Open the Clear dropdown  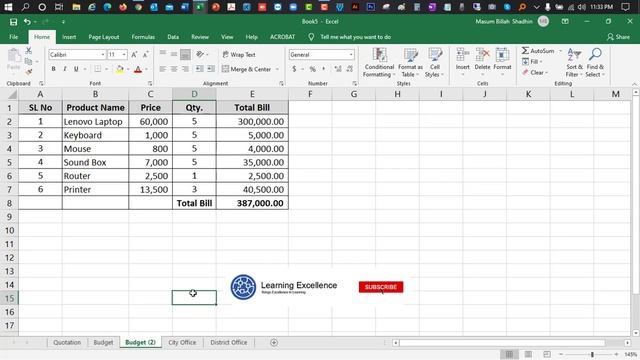click(534, 73)
